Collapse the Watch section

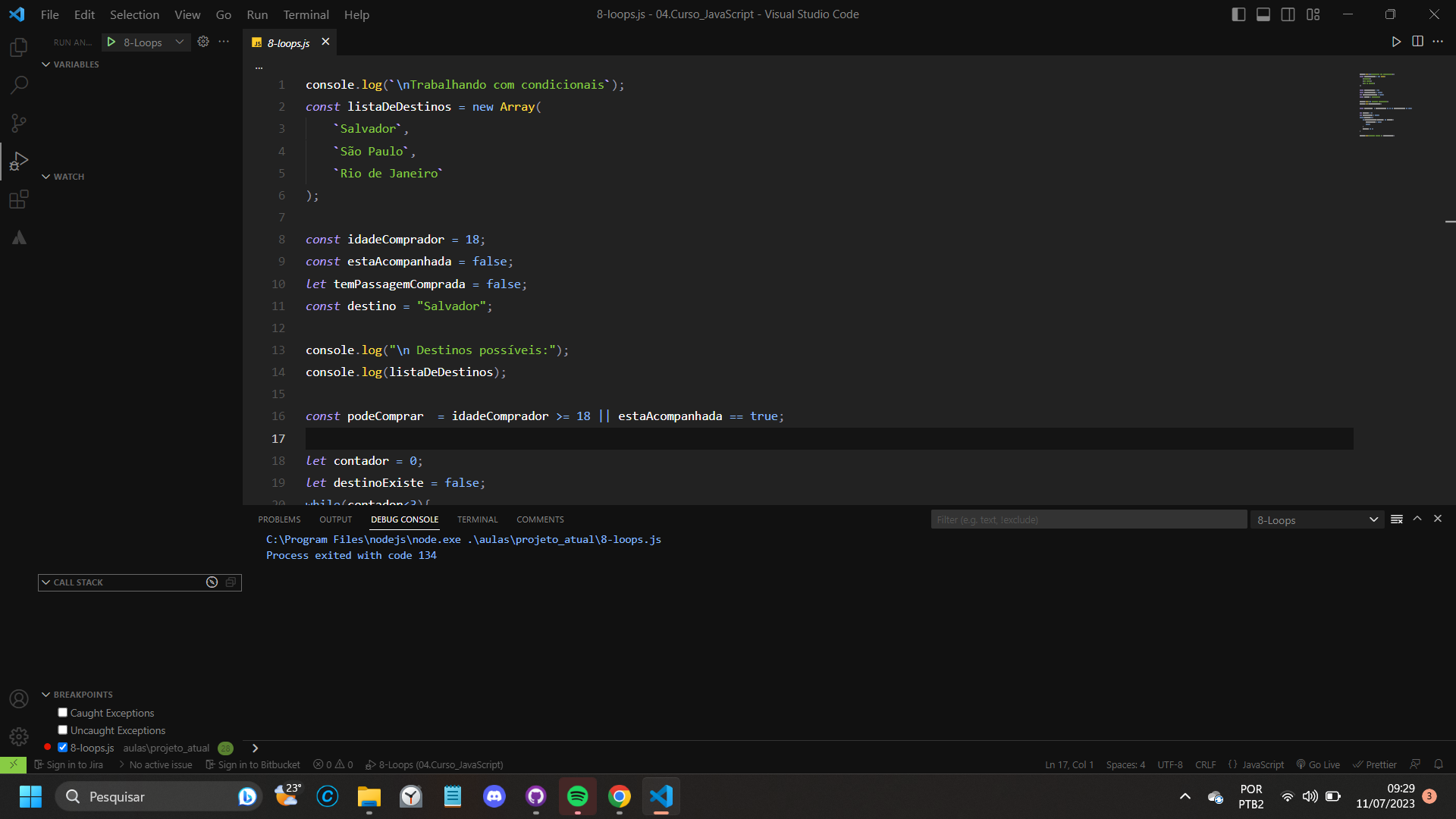click(46, 177)
